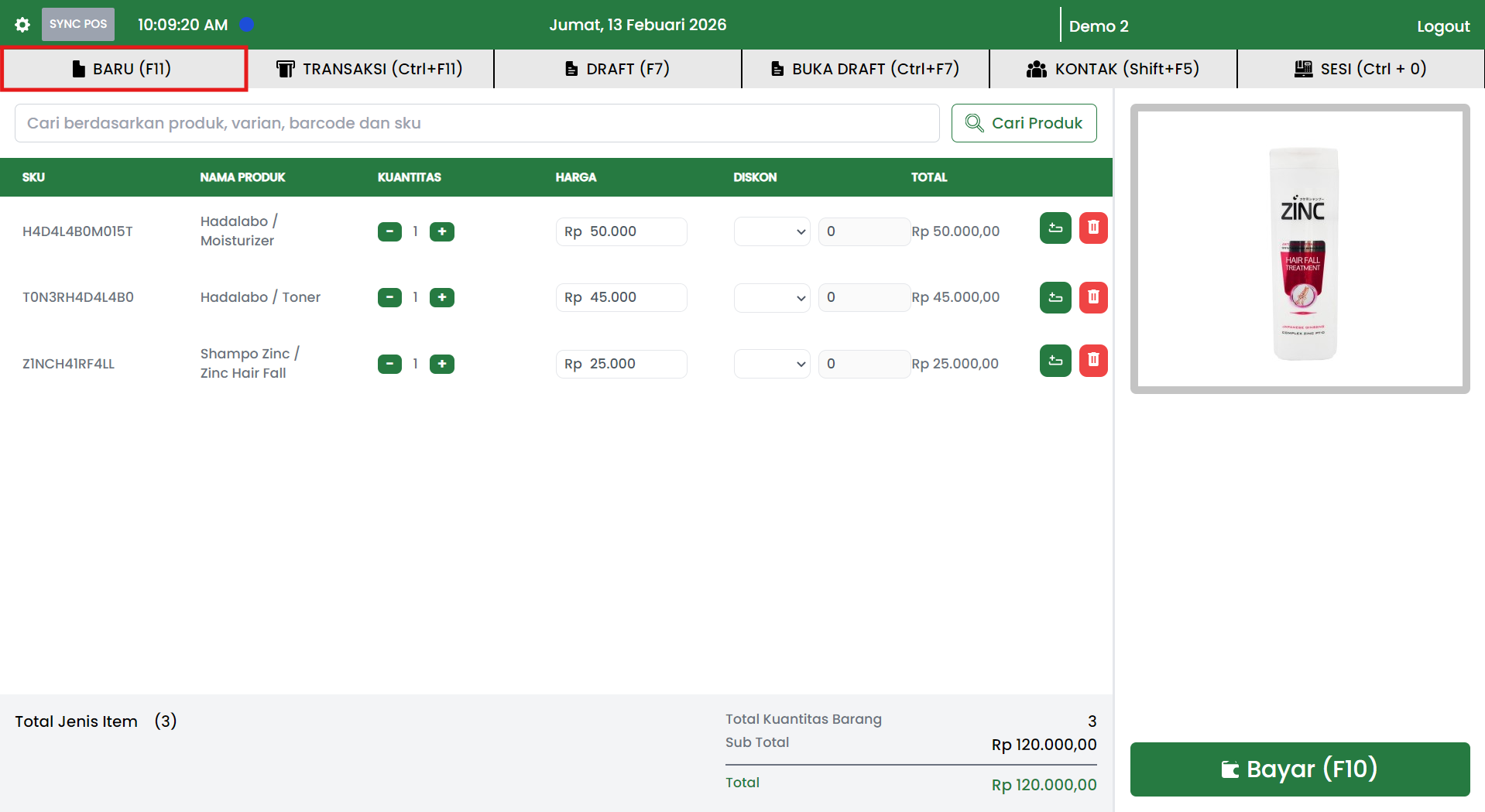Remove the Shampoo Zinc row with trash icon
Image resolution: width=1485 pixels, height=812 pixels.
tap(1092, 360)
